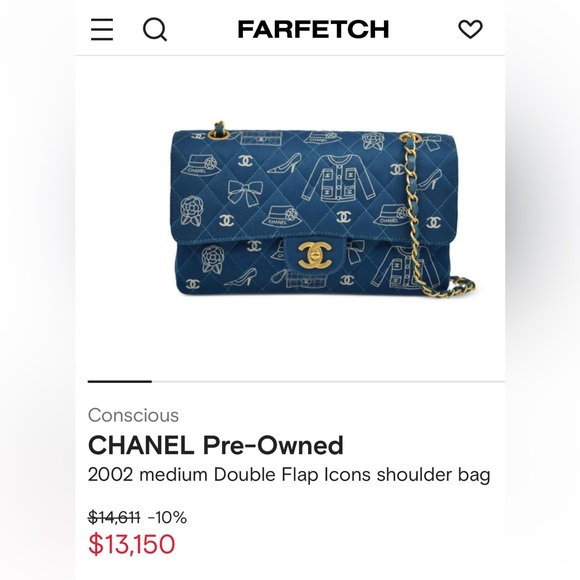Select the active dark segment of image indicator
Image resolution: width=580 pixels, height=580 pixels.
120,381
